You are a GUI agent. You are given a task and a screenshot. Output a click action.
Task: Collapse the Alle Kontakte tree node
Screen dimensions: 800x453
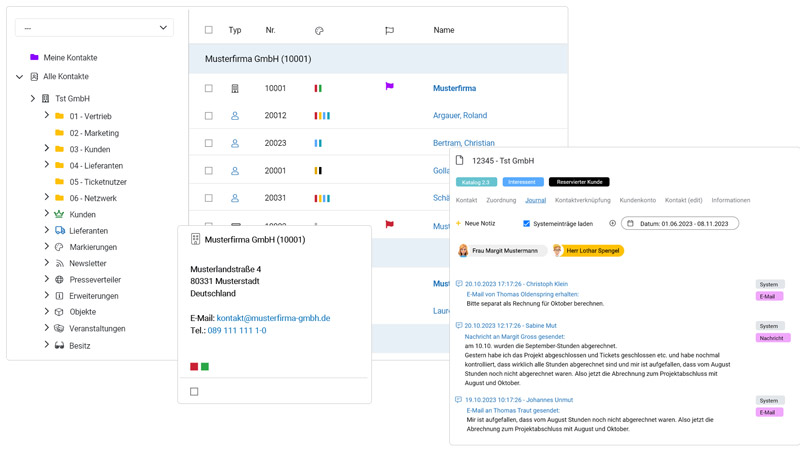coord(19,77)
